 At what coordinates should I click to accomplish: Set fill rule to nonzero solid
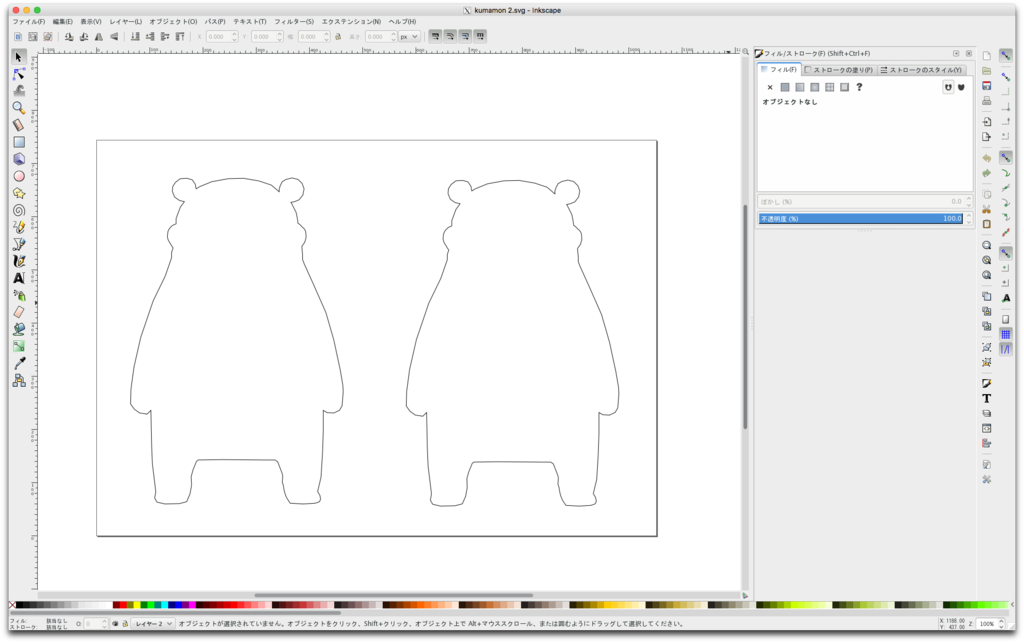pyautogui.click(x=961, y=87)
